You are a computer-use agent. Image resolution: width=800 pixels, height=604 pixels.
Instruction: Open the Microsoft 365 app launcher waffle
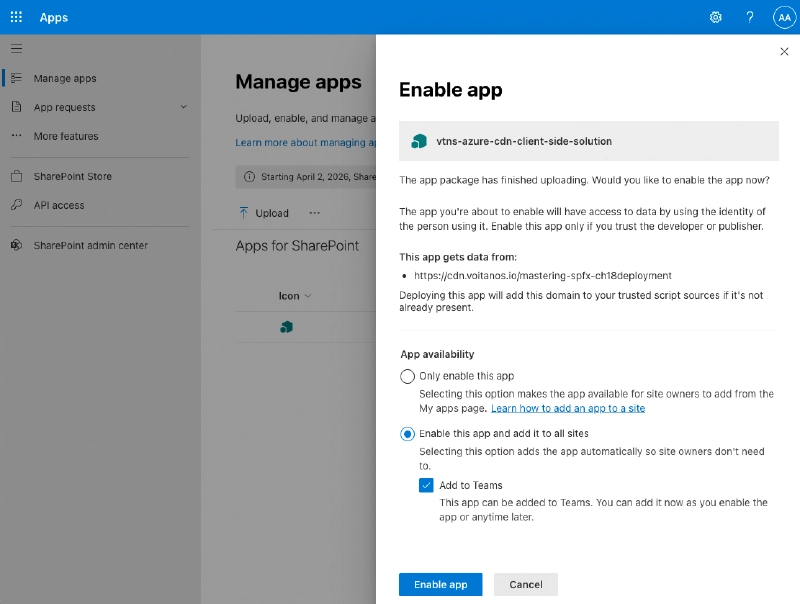(x=14, y=16)
